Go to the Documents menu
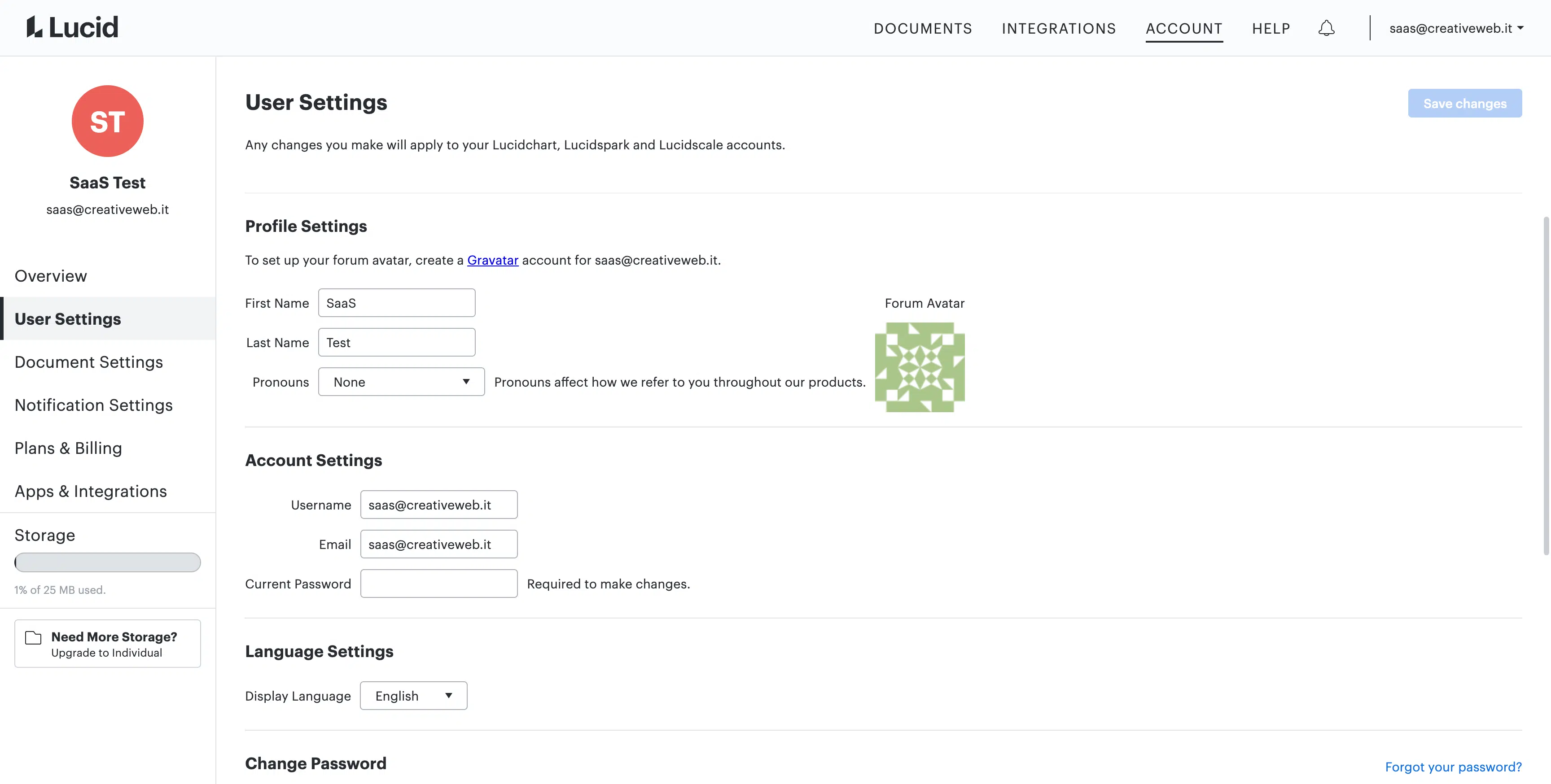Screen dimensions: 1551x784 922,28
